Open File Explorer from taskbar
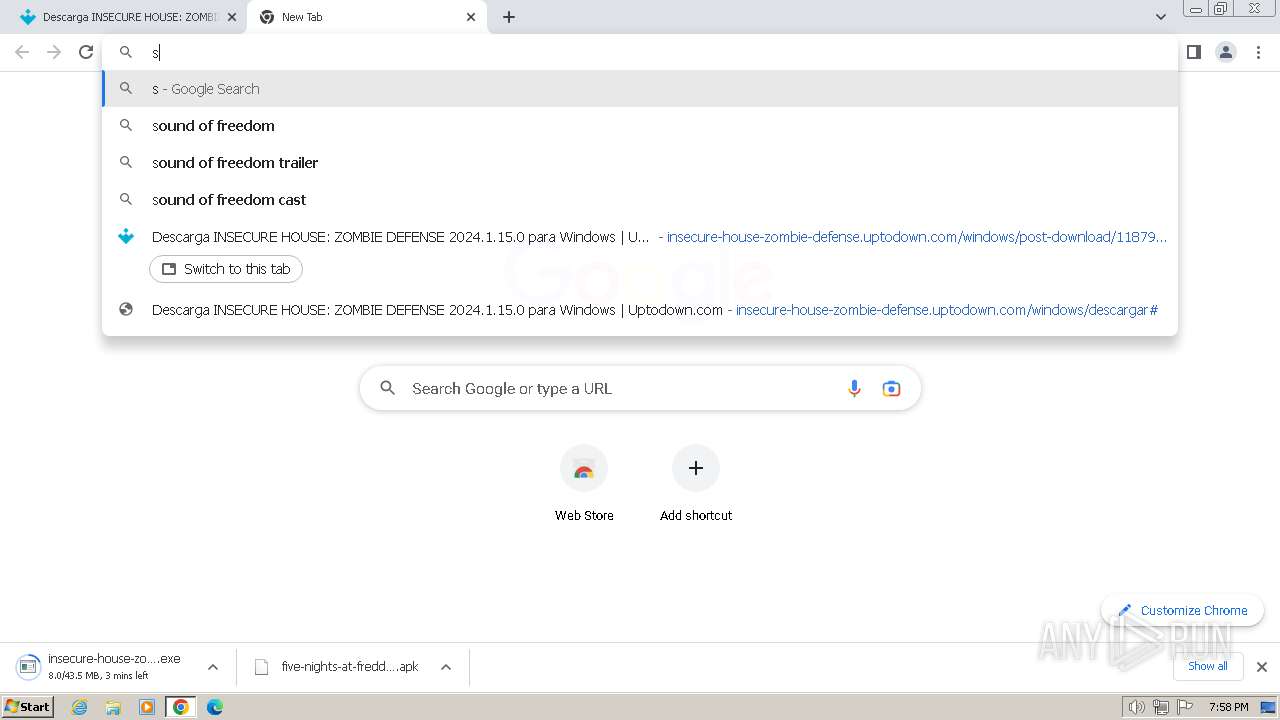Image resolution: width=1280 pixels, height=720 pixels. point(113,707)
